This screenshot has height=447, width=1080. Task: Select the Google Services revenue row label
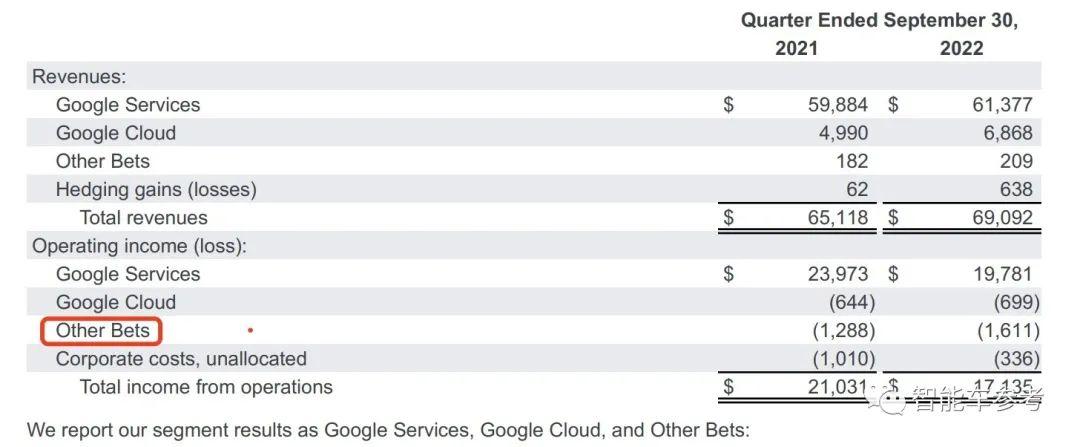tap(128, 105)
